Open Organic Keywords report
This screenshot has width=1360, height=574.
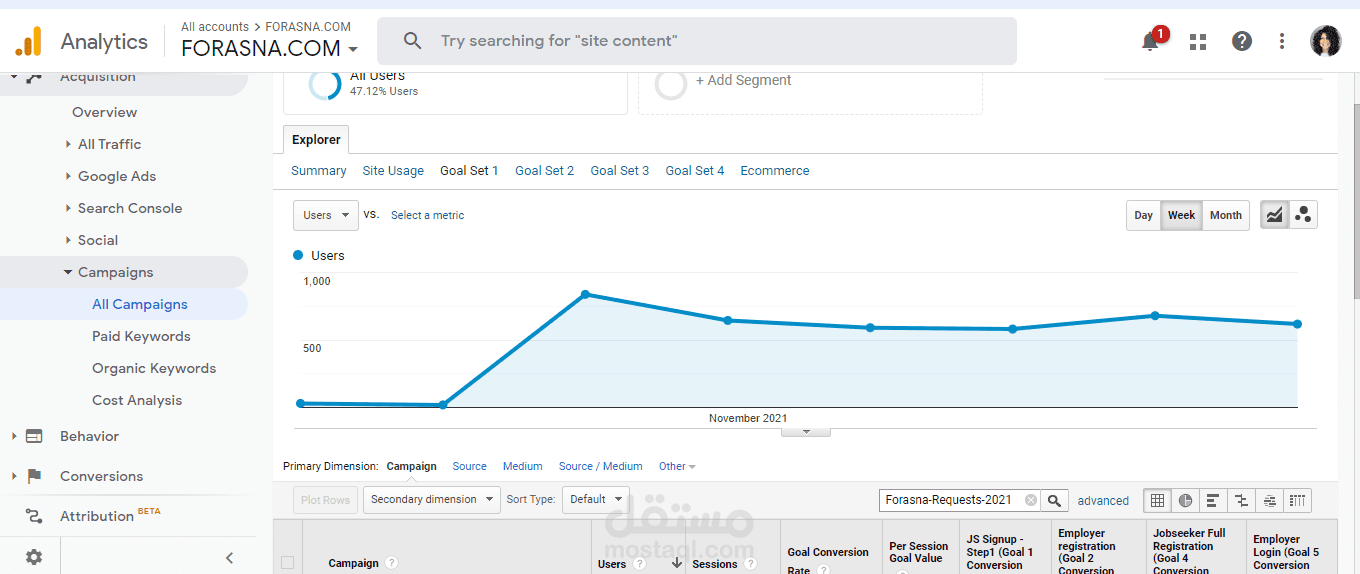tap(154, 368)
